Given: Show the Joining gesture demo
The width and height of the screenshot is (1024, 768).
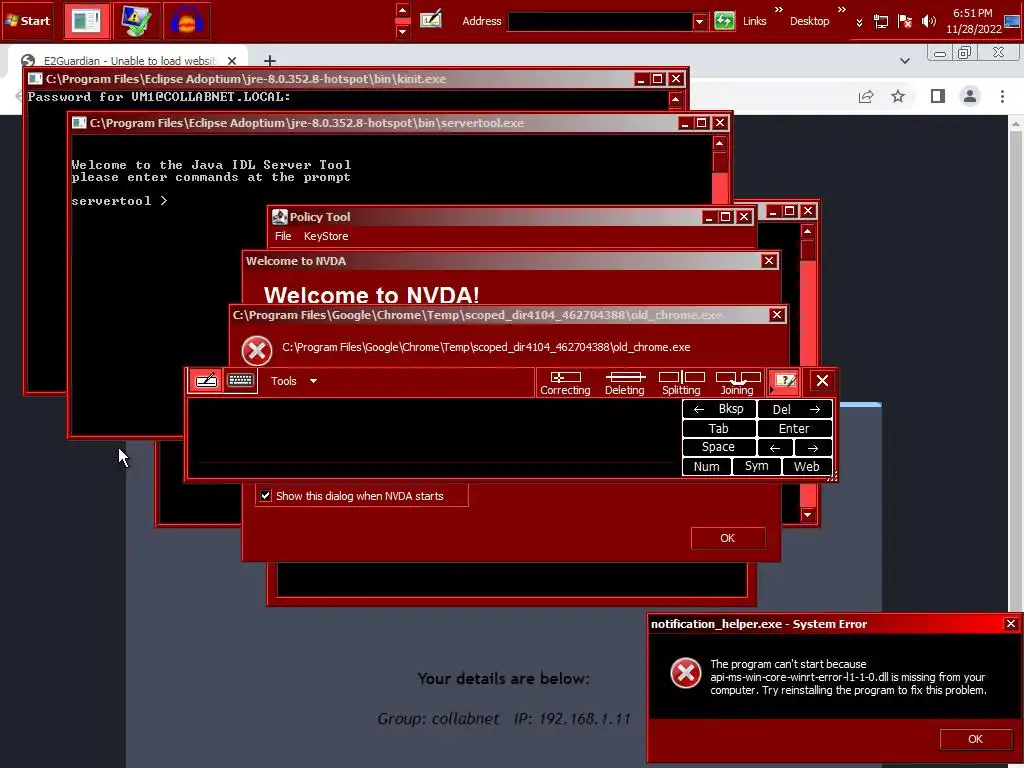Looking at the screenshot, I should [737, 383].
